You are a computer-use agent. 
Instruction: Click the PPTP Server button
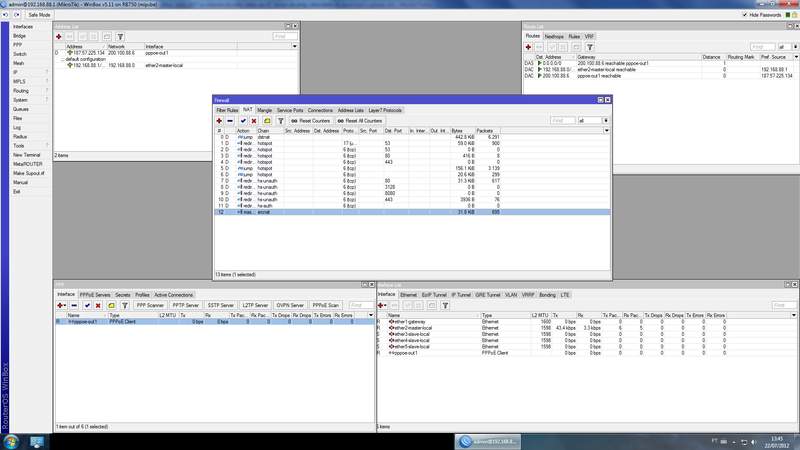click(185, 305)
